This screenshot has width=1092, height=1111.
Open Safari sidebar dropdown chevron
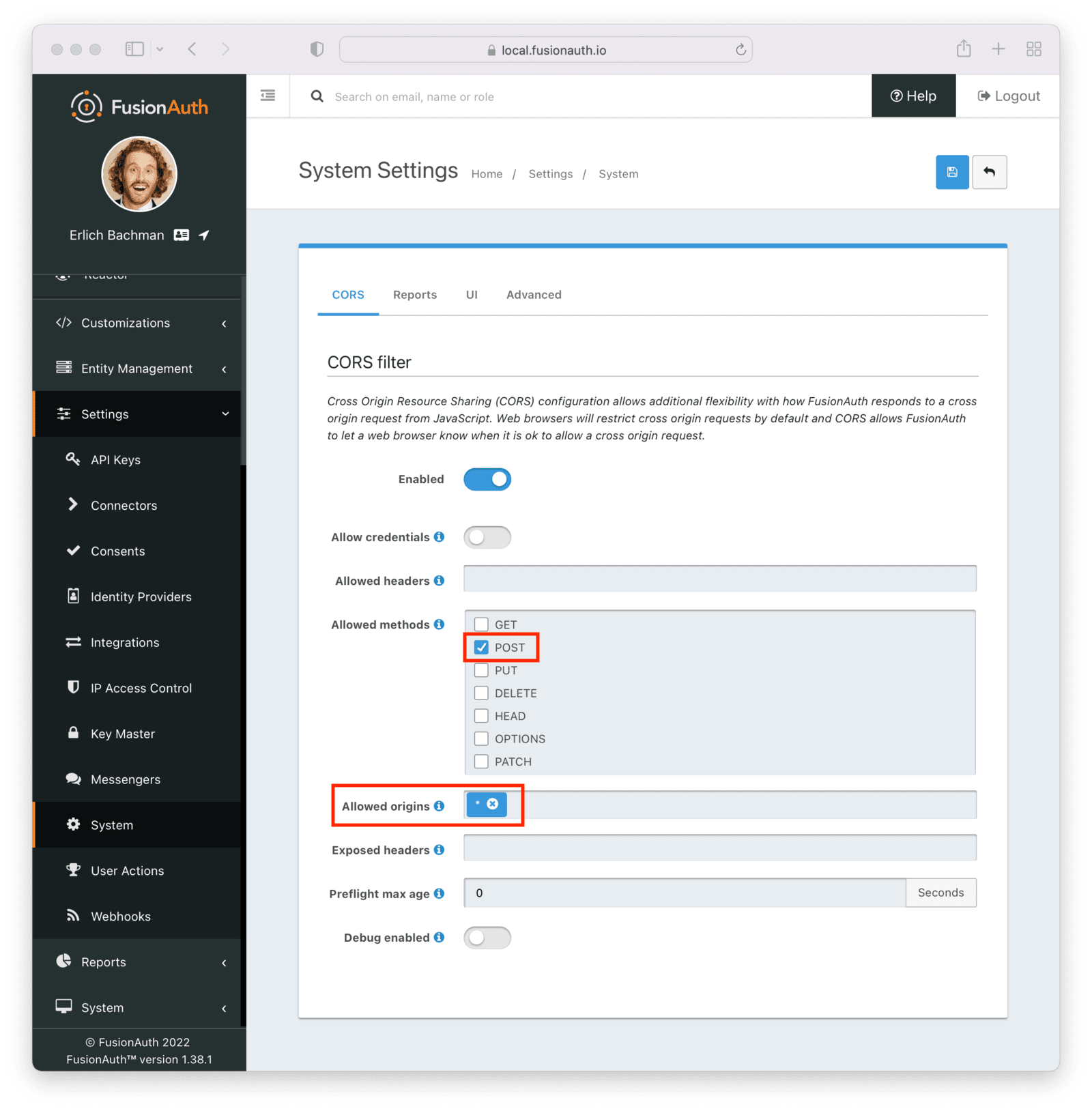160,49
